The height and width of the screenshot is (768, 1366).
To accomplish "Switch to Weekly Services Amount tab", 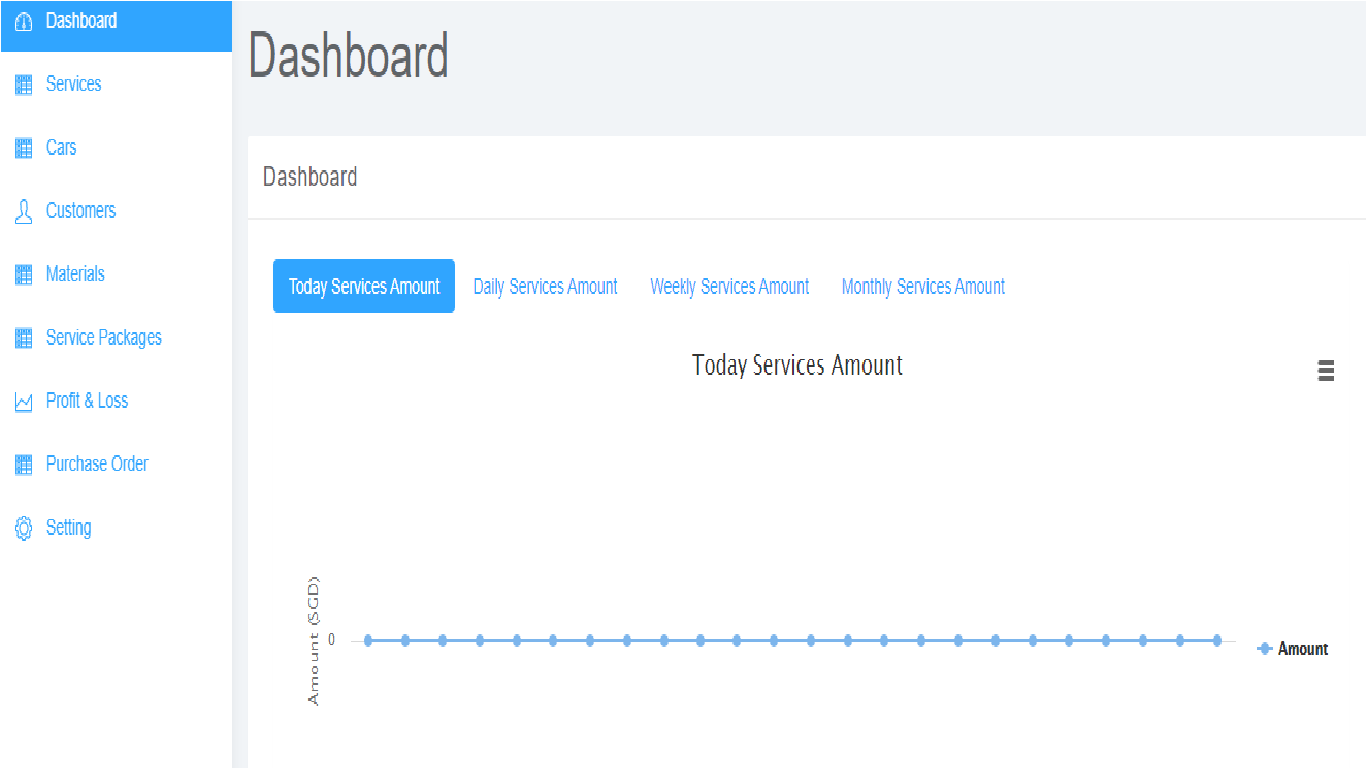I will coord(729,287).
